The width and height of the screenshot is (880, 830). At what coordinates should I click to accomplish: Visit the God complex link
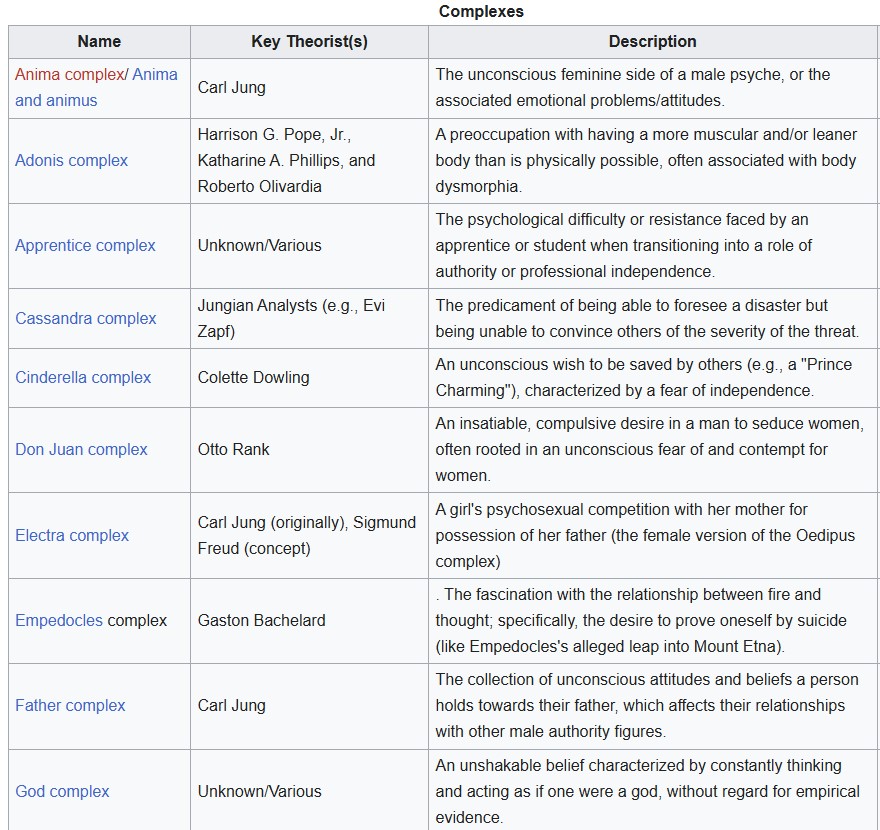(62, 791)
